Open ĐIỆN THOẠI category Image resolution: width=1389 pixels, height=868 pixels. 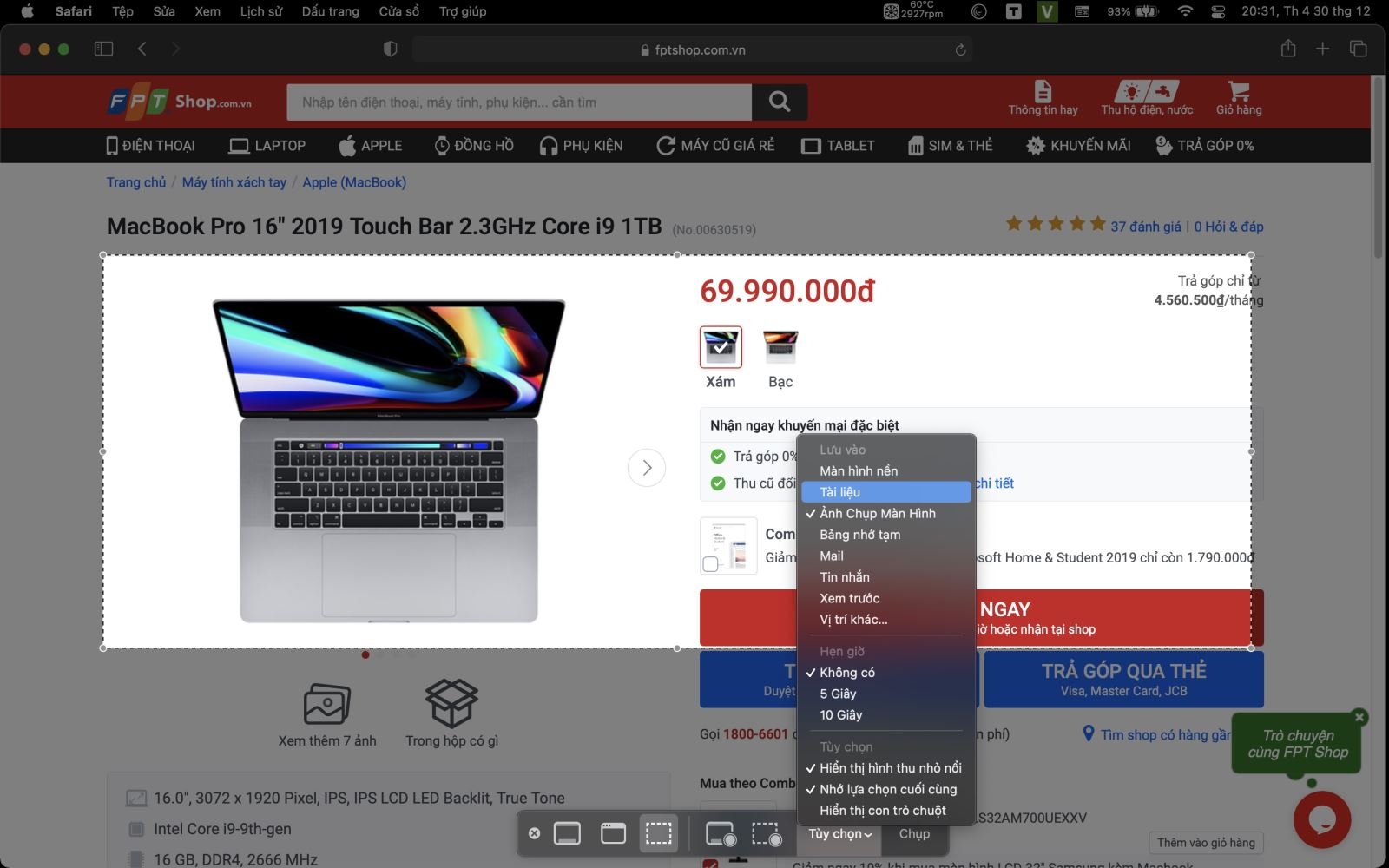[x=150, y=146]
